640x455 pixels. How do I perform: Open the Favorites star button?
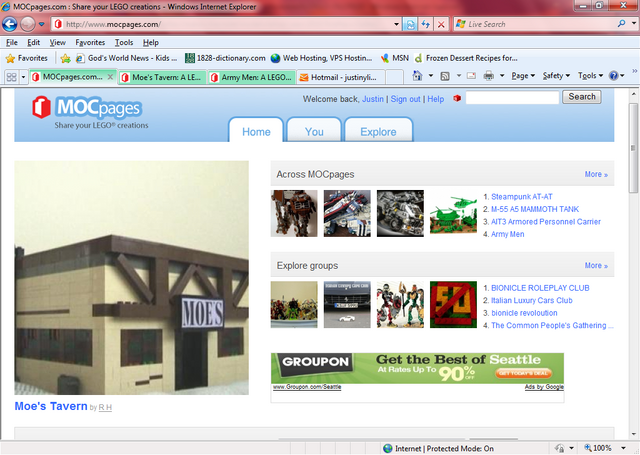tap(27, 58)
